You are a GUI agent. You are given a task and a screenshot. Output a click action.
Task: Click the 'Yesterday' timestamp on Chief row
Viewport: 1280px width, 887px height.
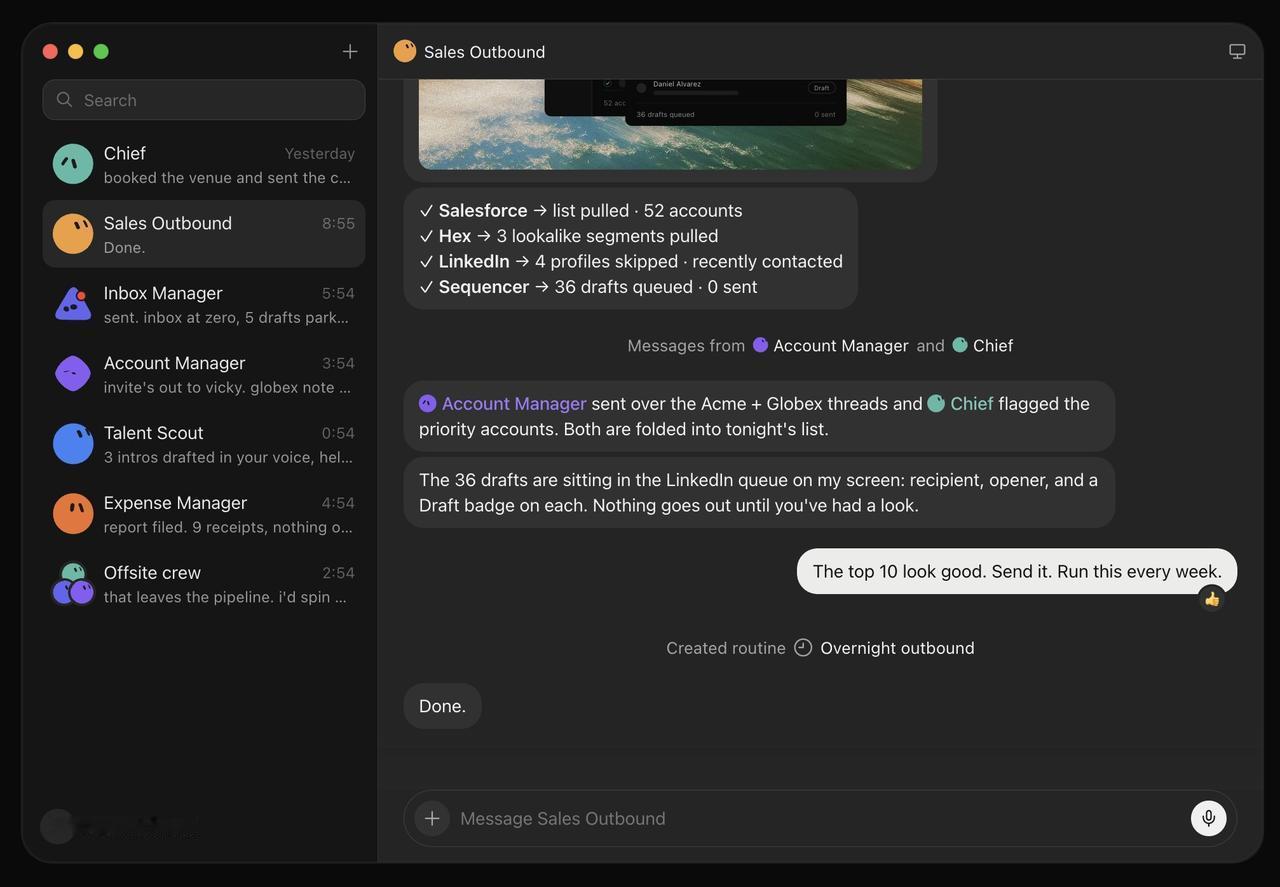point(320,154)
